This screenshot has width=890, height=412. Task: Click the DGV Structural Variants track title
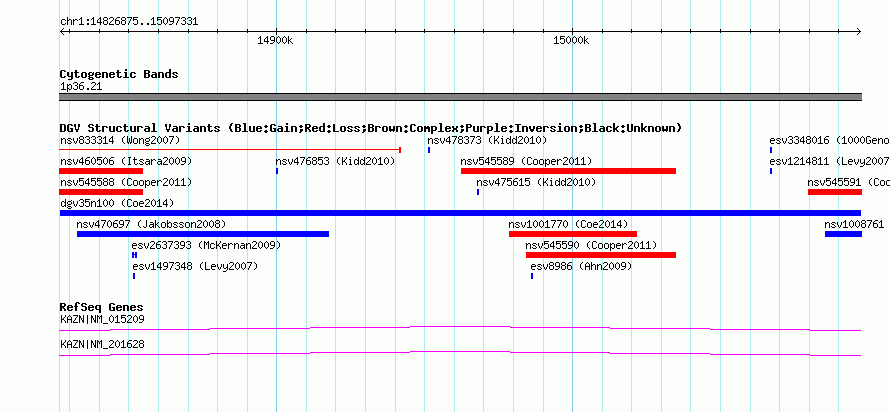pyautogui.click(x=371, y=128)
